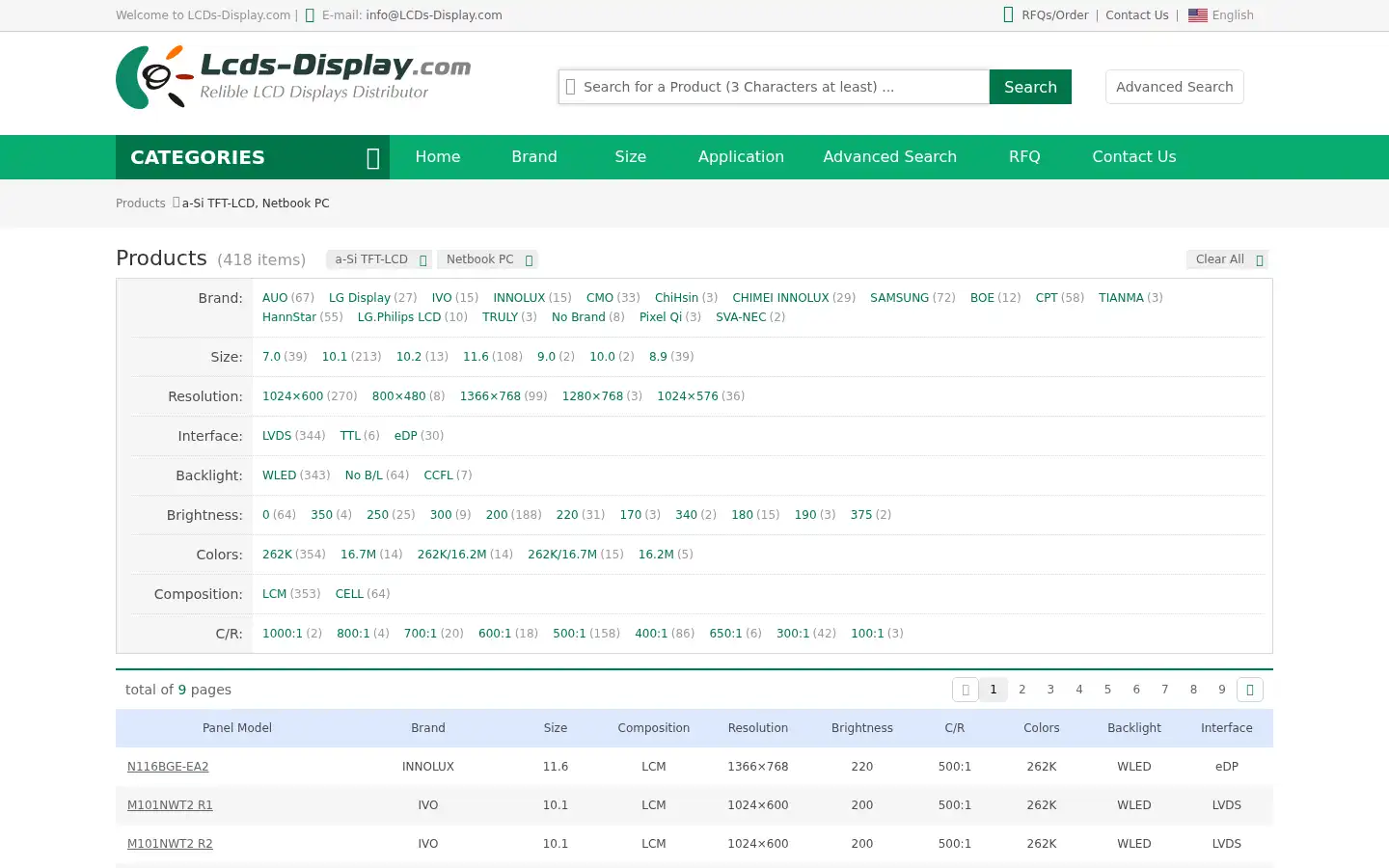Go to previous page arrow in pagination
The height and width of the screenshot is (868, 1389).
[x=966, y=690]
